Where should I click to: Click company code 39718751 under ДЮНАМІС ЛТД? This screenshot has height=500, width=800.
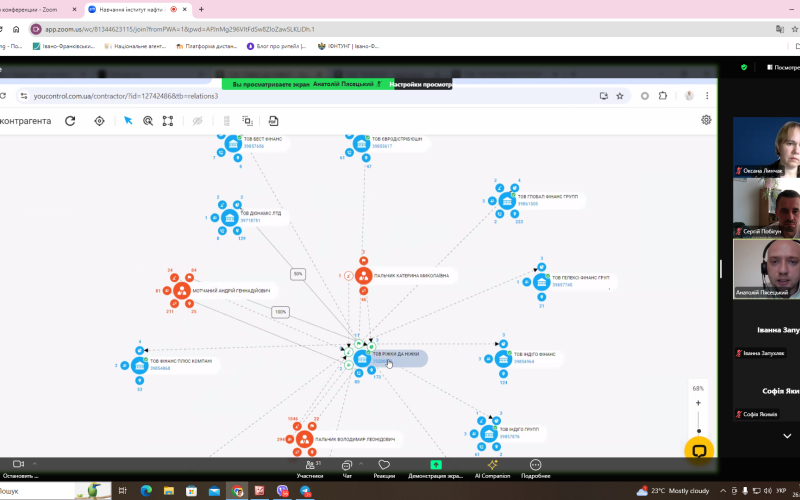[x=251, y=220]
